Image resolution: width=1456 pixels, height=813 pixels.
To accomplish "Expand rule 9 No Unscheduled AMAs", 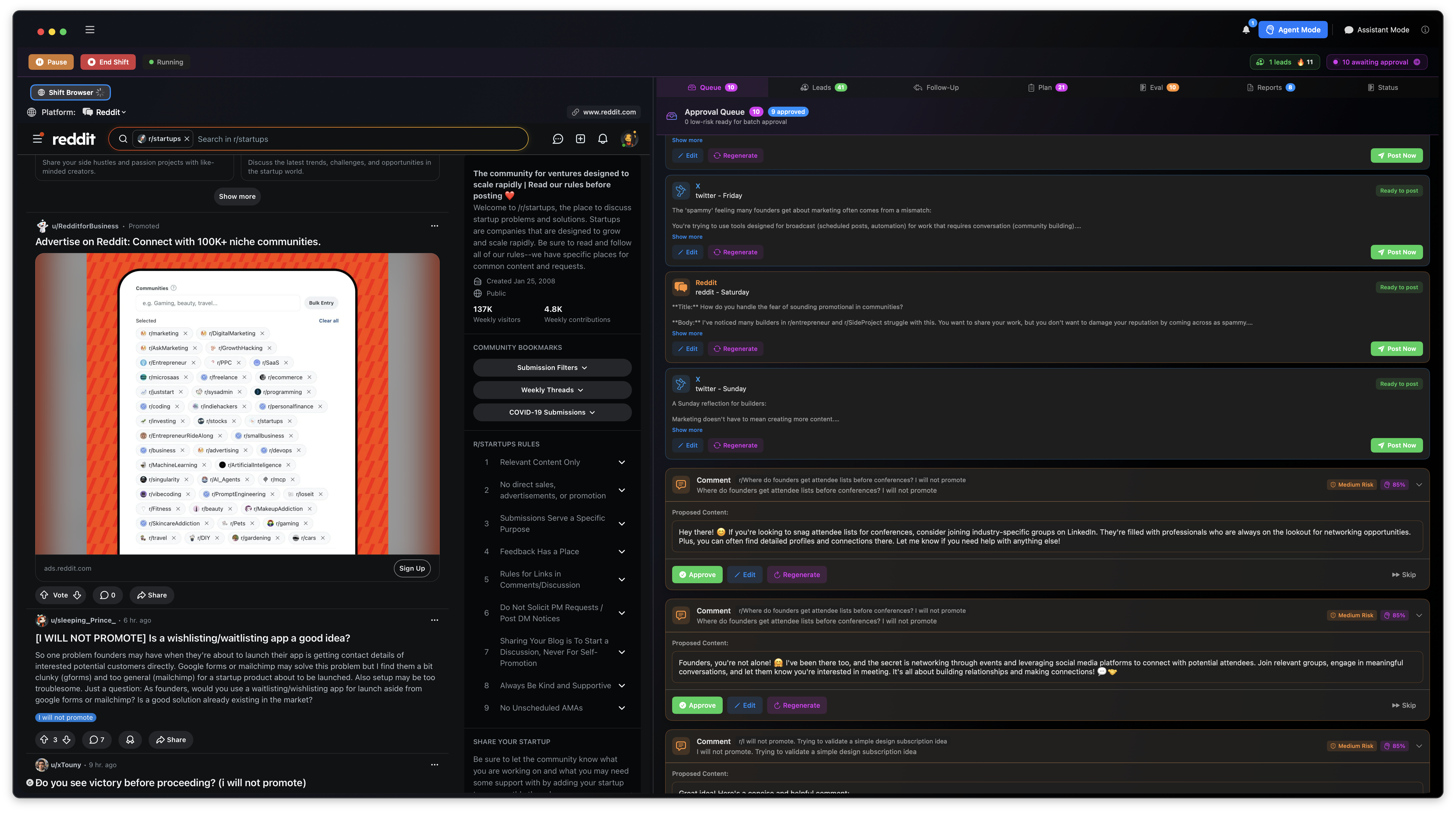I will [x=622, y=708].
